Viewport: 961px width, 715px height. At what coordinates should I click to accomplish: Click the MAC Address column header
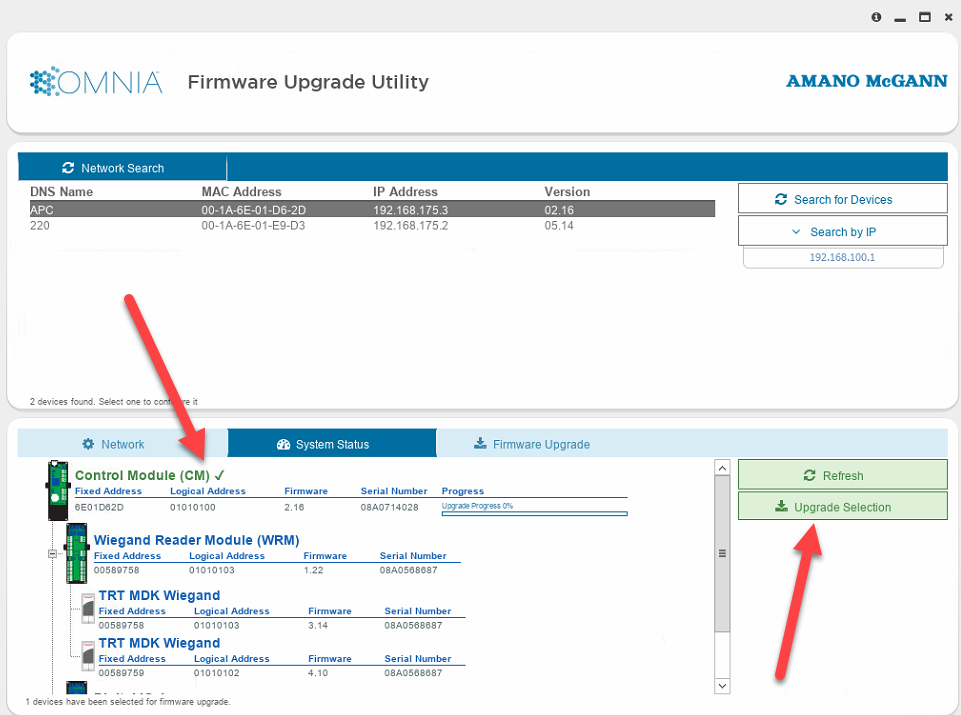tap(241, 192)
